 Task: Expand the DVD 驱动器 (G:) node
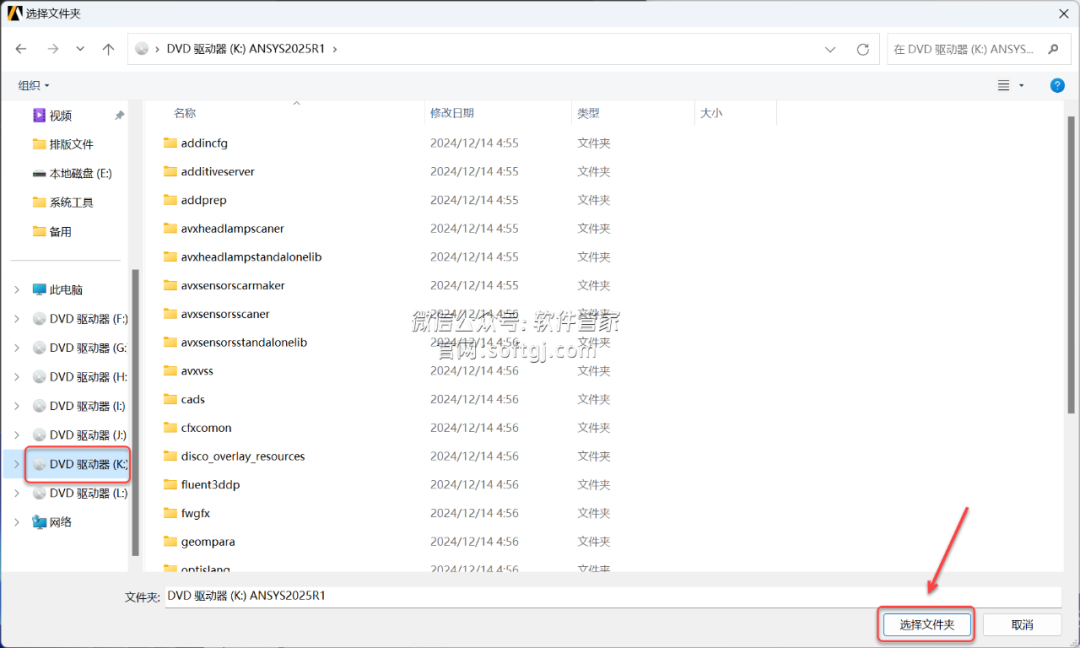pyautogui.click(x=17, y=348)
